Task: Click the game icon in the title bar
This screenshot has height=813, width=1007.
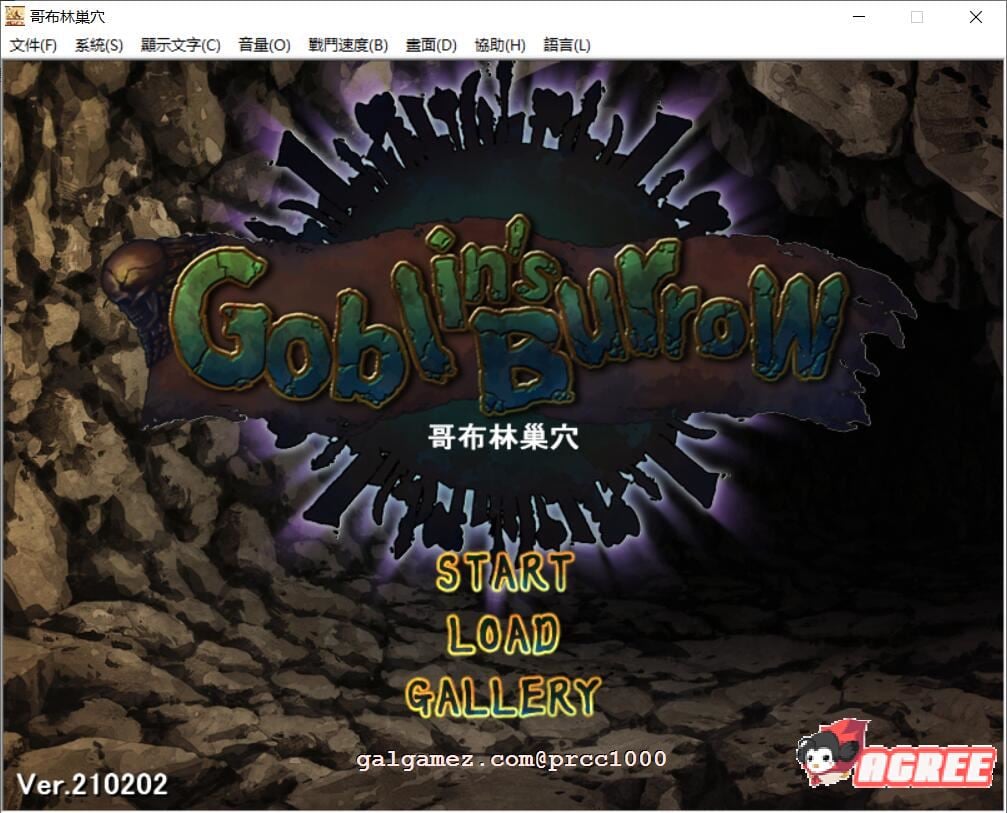Action: pyautogui.click(x=15, y=16)
